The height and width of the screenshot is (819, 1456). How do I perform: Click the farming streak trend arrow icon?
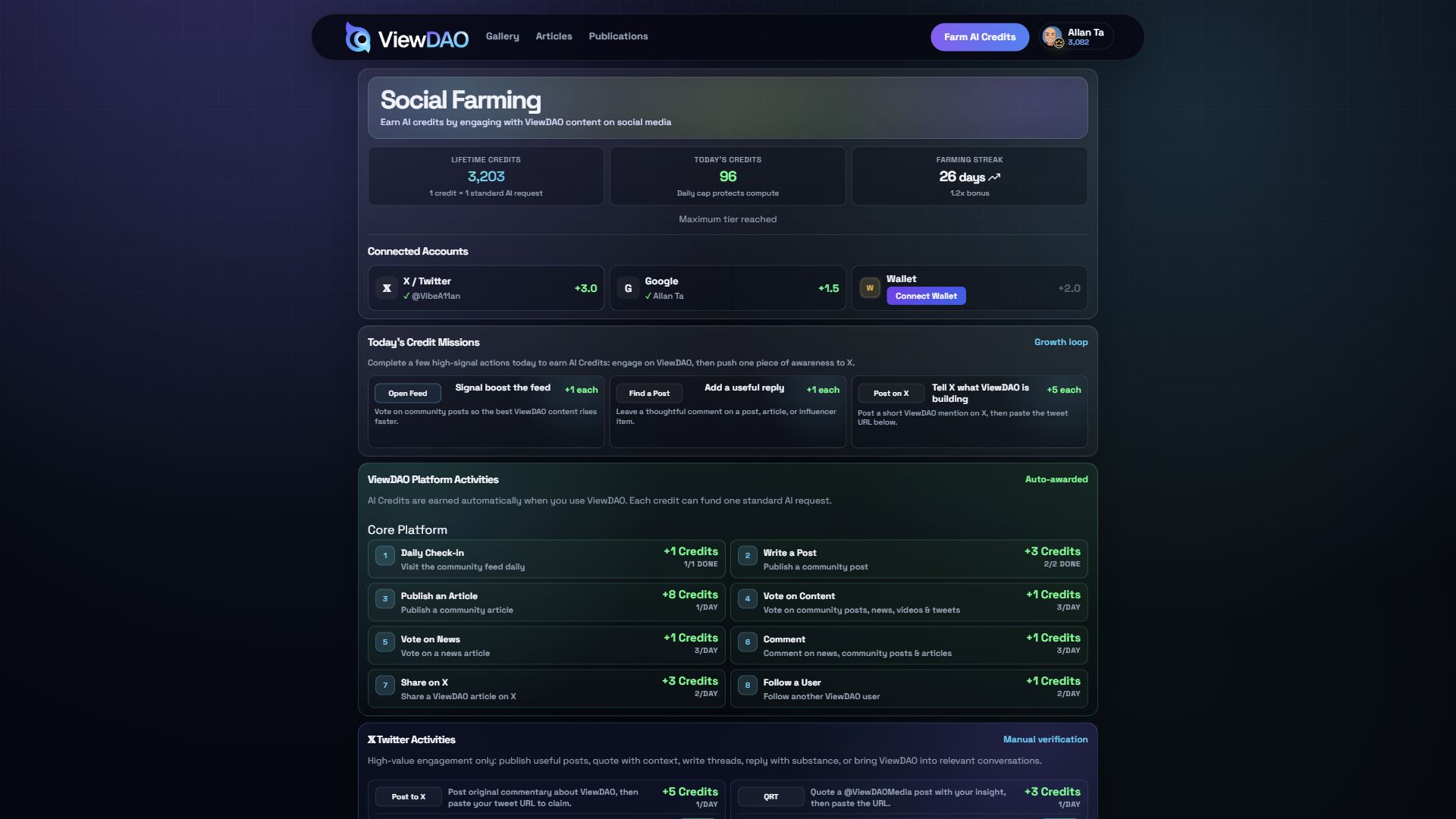click(x=994, y=177)
